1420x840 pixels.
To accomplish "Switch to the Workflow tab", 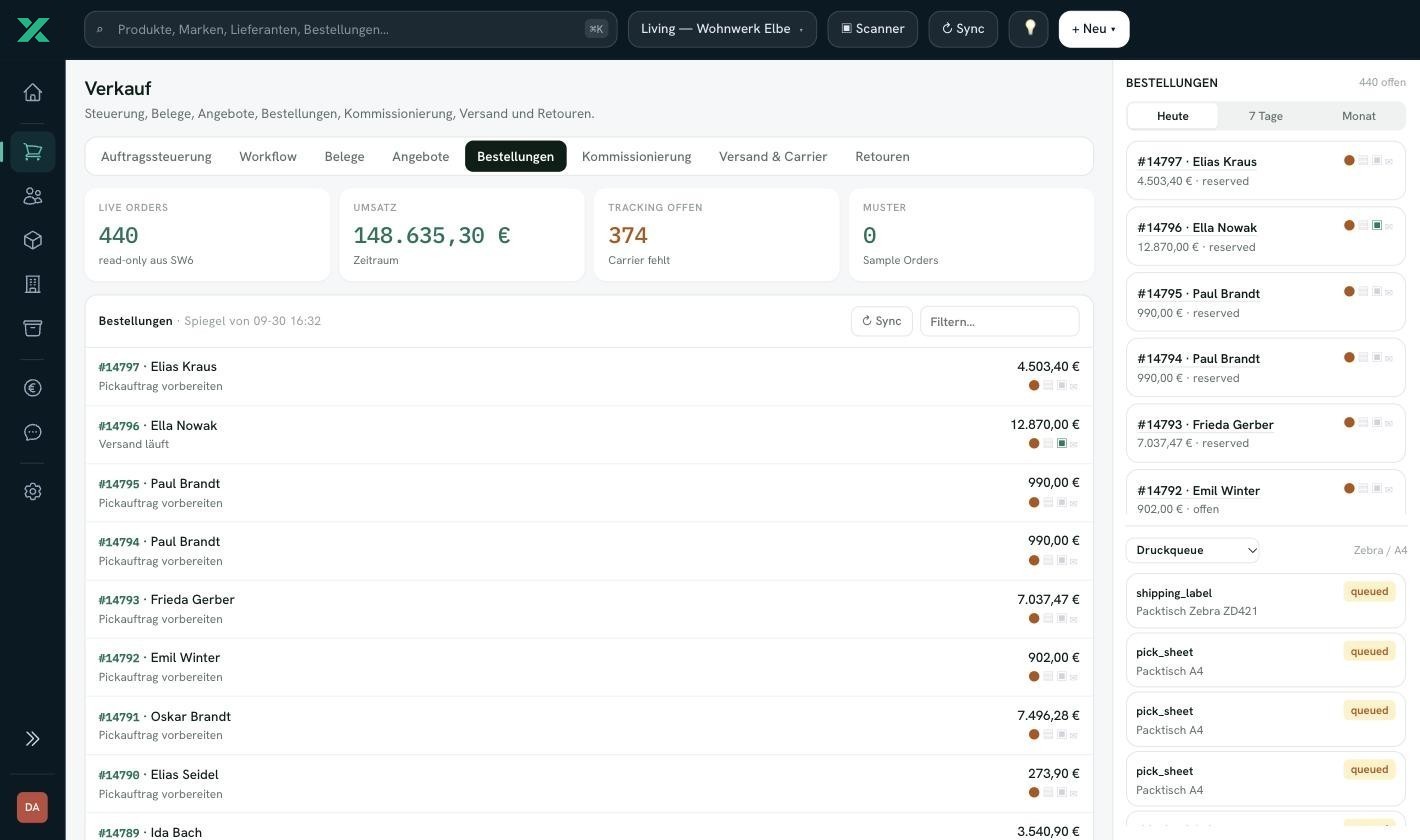I will click(268, 156).
